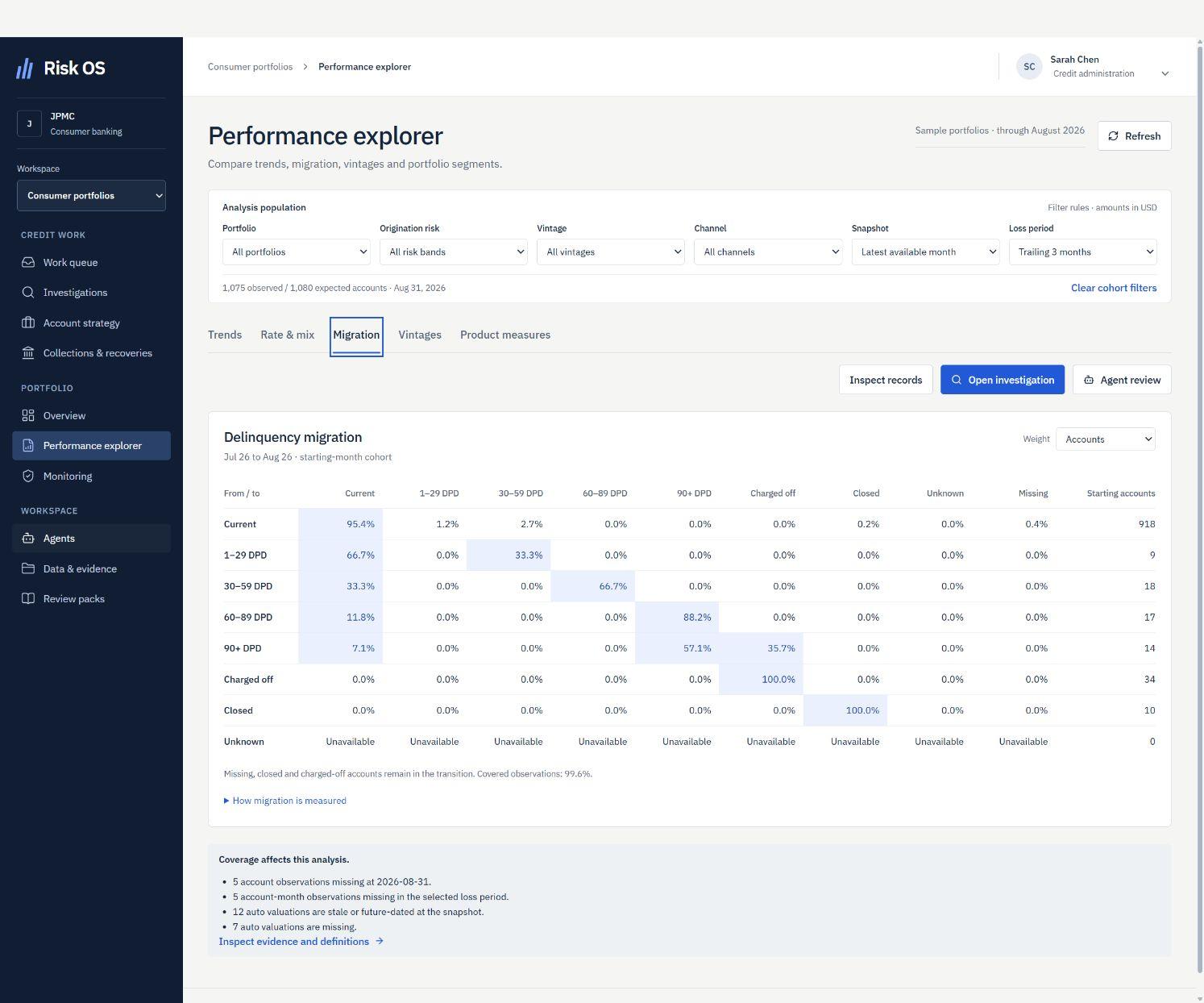Open the Consumer portfolios breadcrumb
Viewport: 1204px width, 1003px height.
(251, 67)
